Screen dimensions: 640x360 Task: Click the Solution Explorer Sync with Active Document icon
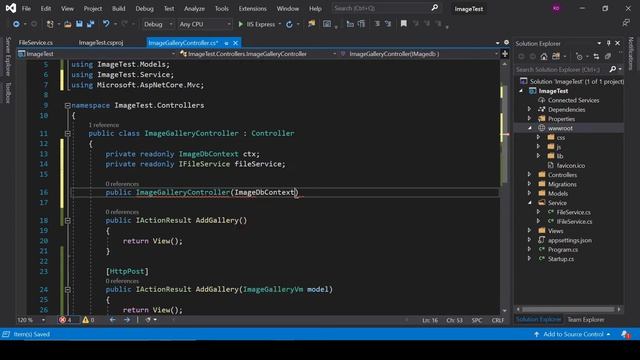click(x=596, y=56)
